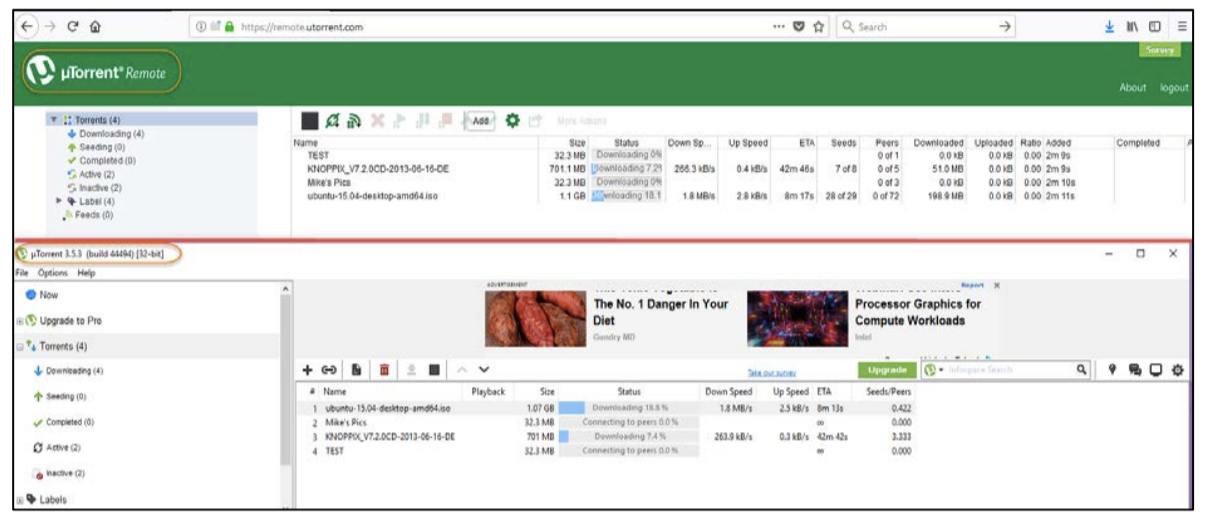The image size is (1208, 524).
Task: Click the black square icon in Remote toolbar
Action: click(311, 120)
